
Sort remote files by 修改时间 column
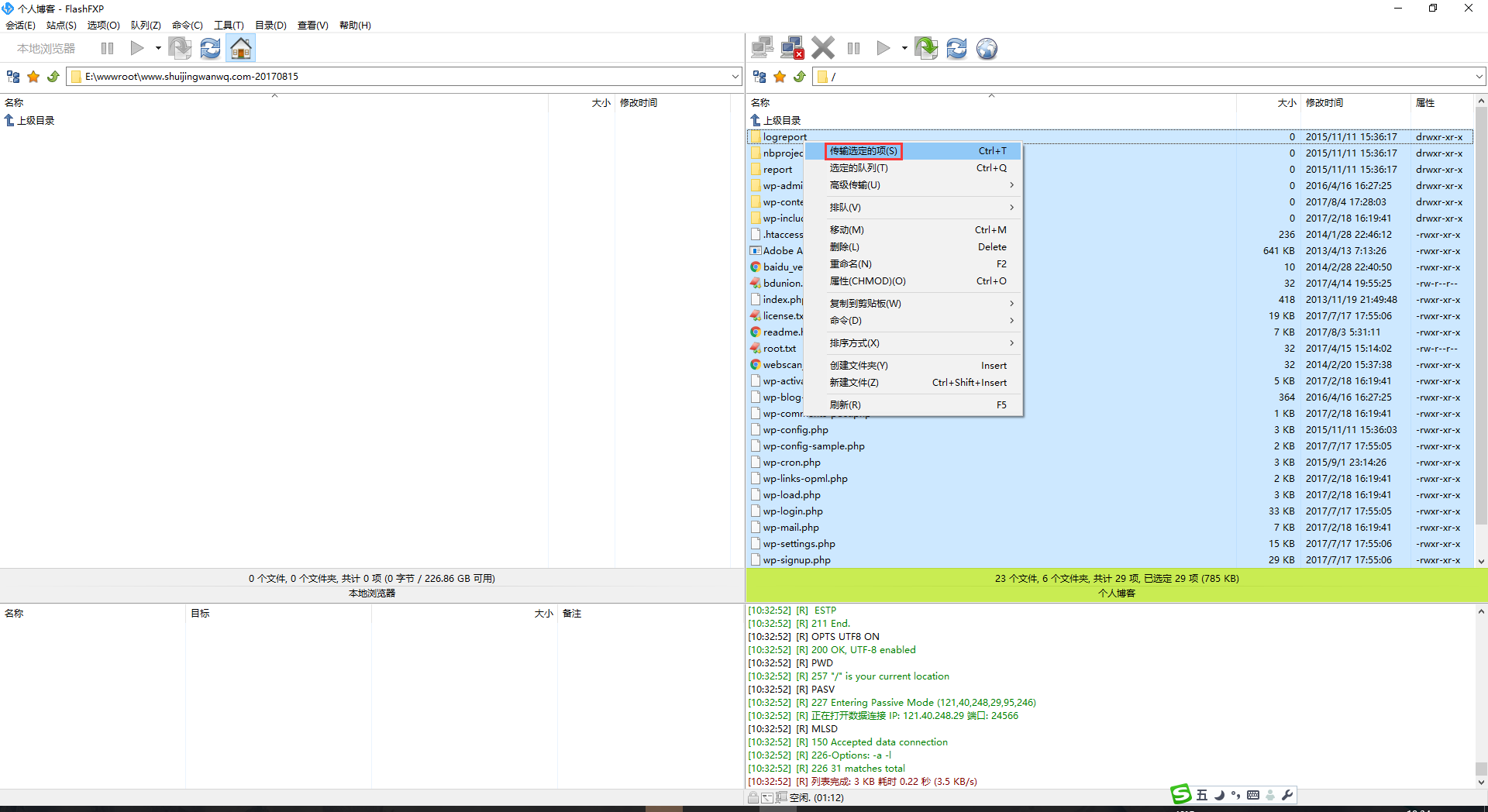[x=1324, y=102]
